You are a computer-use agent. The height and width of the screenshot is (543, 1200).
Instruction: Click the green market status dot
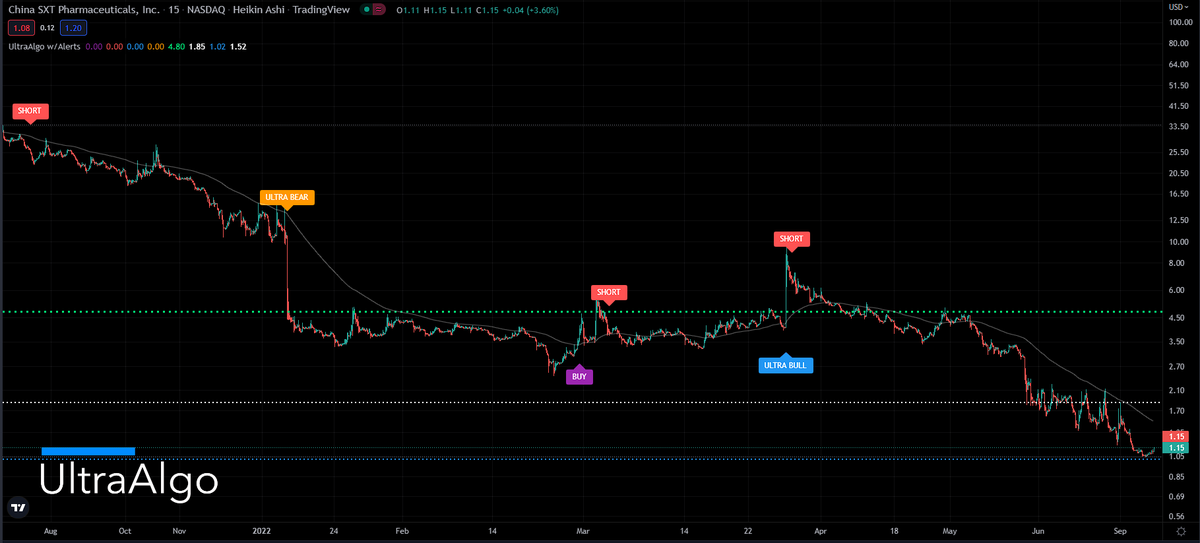click(366, 10)
